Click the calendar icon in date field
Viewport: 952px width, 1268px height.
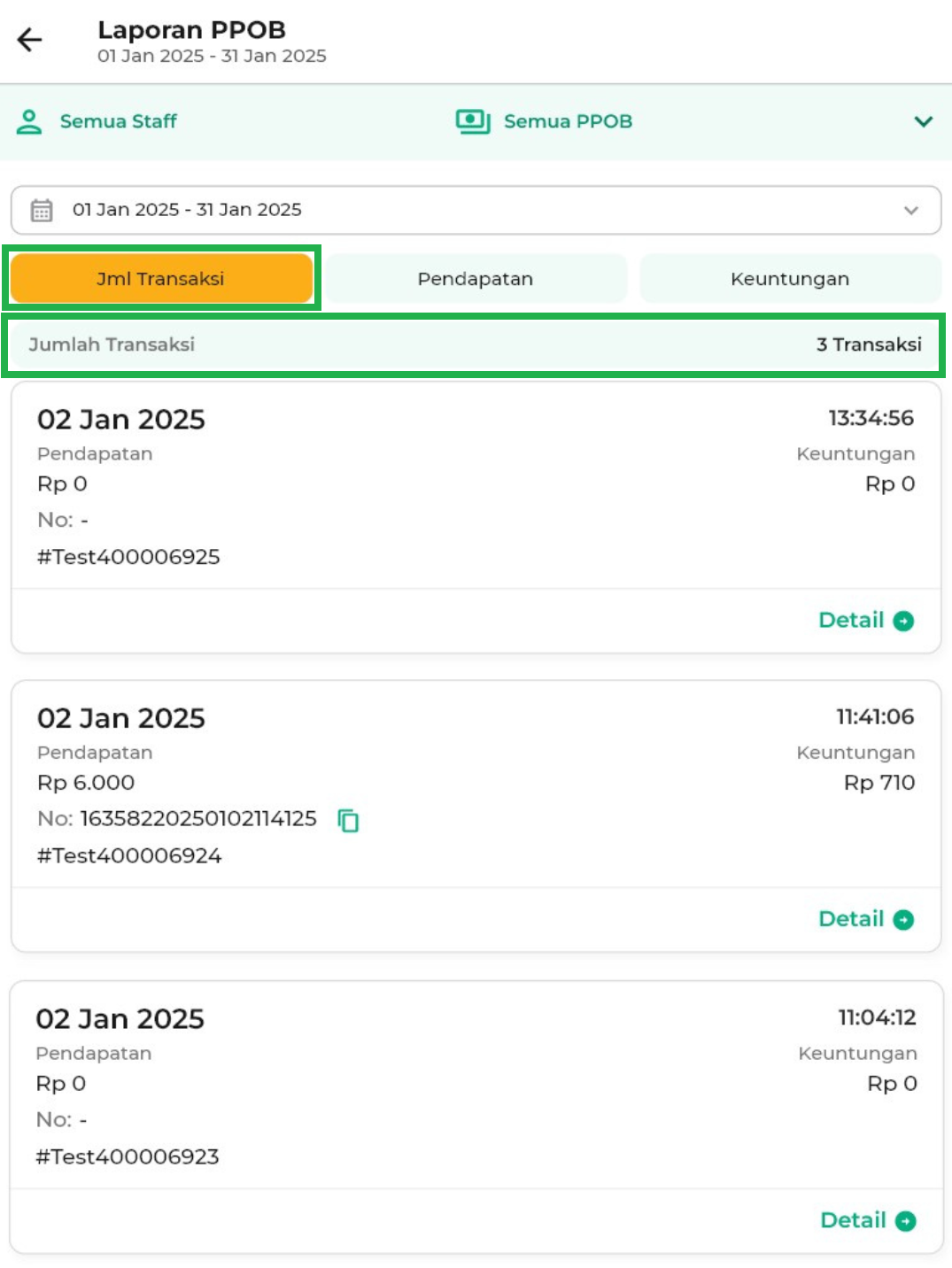(42, 210)
